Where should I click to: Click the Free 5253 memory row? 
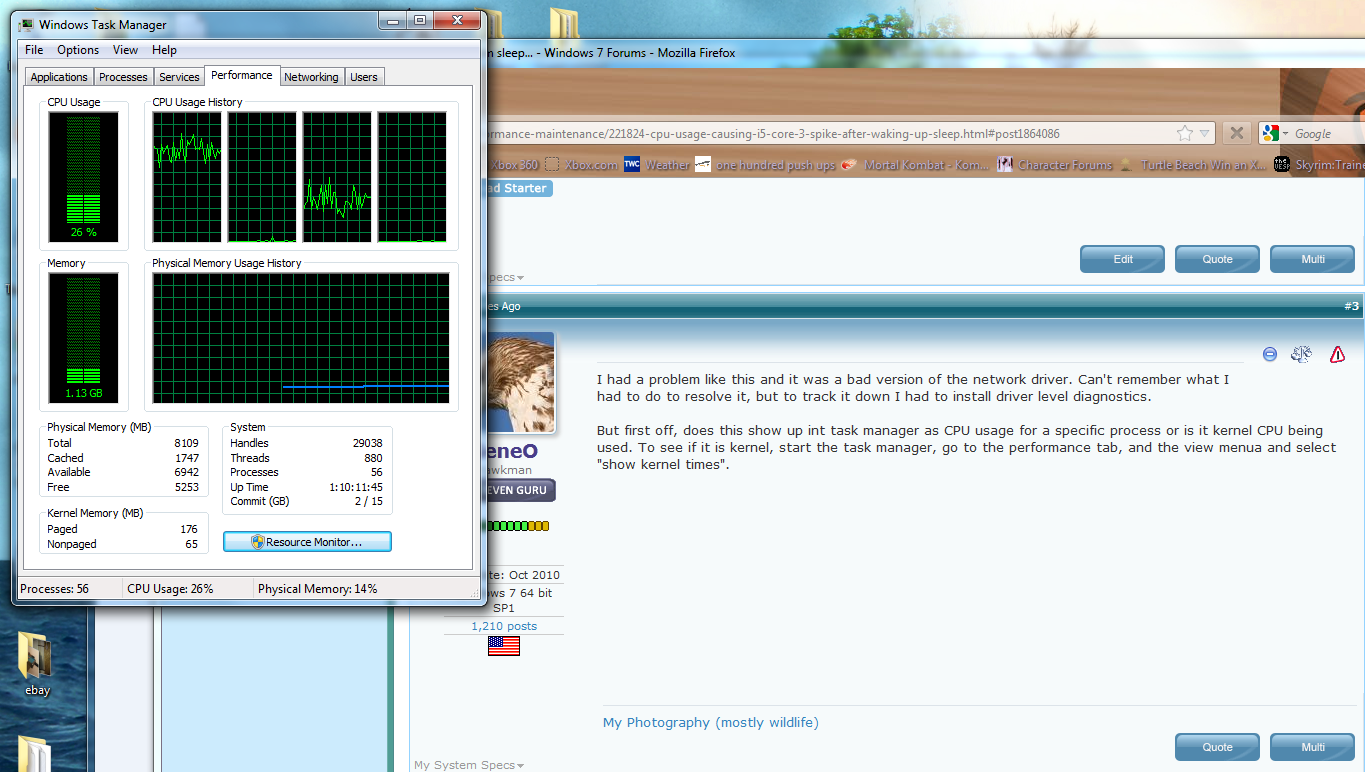123,487
